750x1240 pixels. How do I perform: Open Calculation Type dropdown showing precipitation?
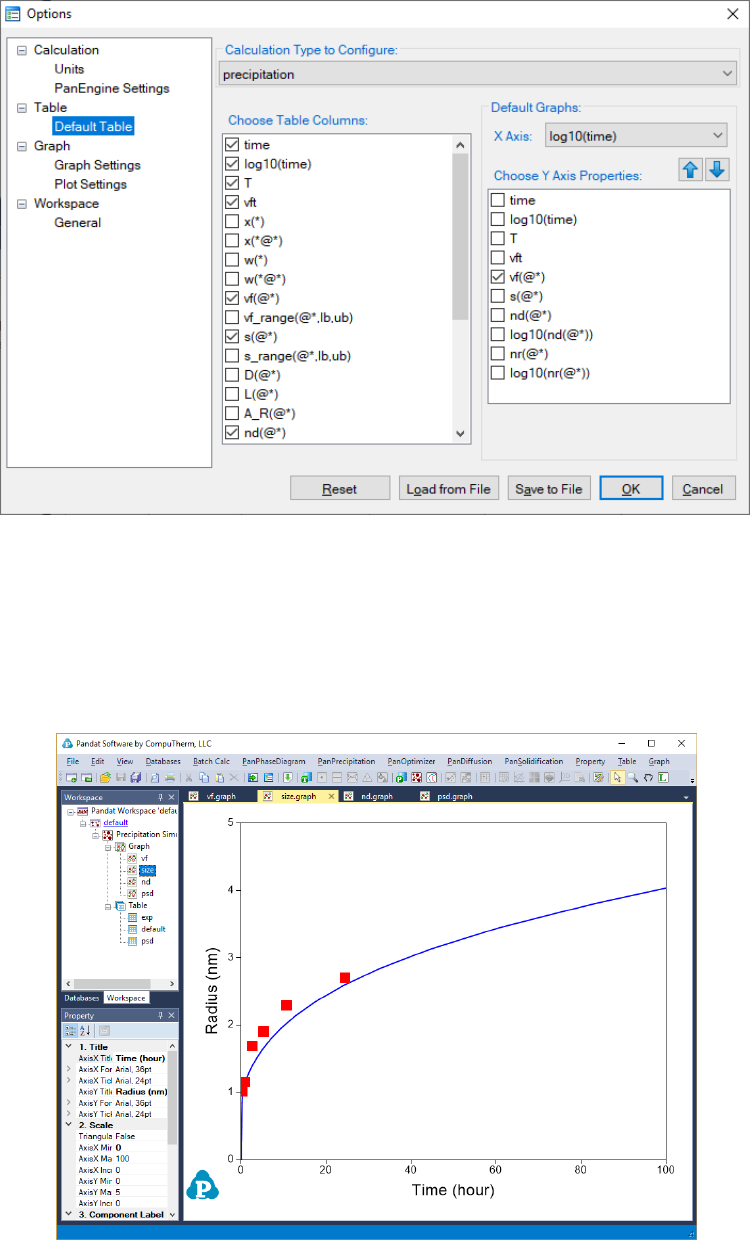477,74
